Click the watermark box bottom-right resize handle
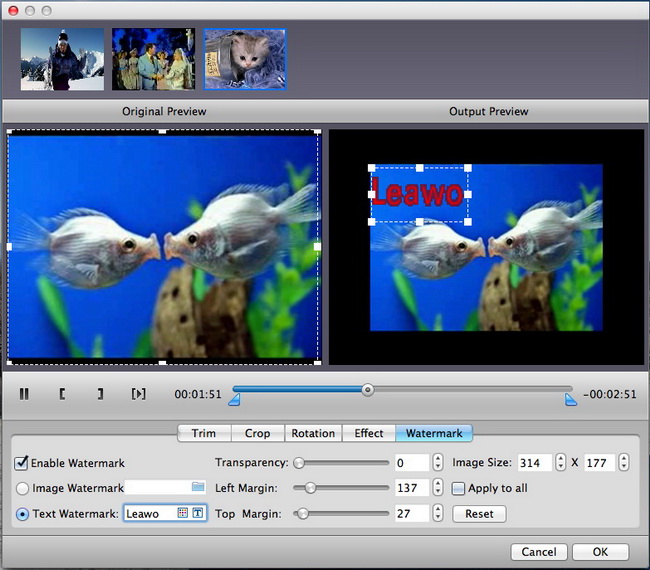 [468, 222]
